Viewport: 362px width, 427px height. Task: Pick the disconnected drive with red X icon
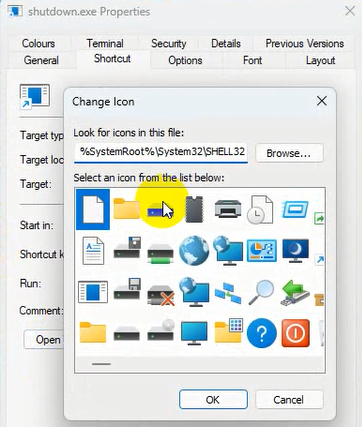point(161,295)
